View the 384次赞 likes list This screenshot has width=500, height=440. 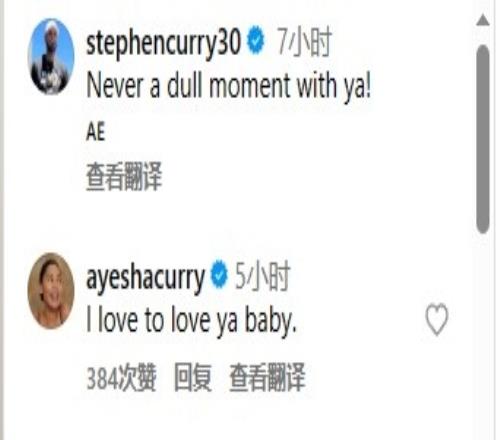(121, 377)
